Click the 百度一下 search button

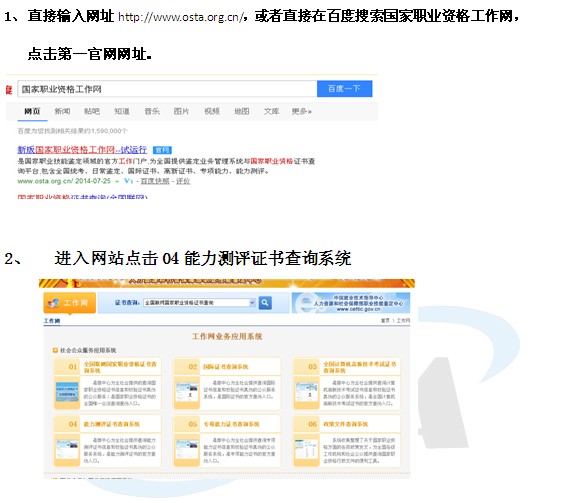[x=344, y=89]
